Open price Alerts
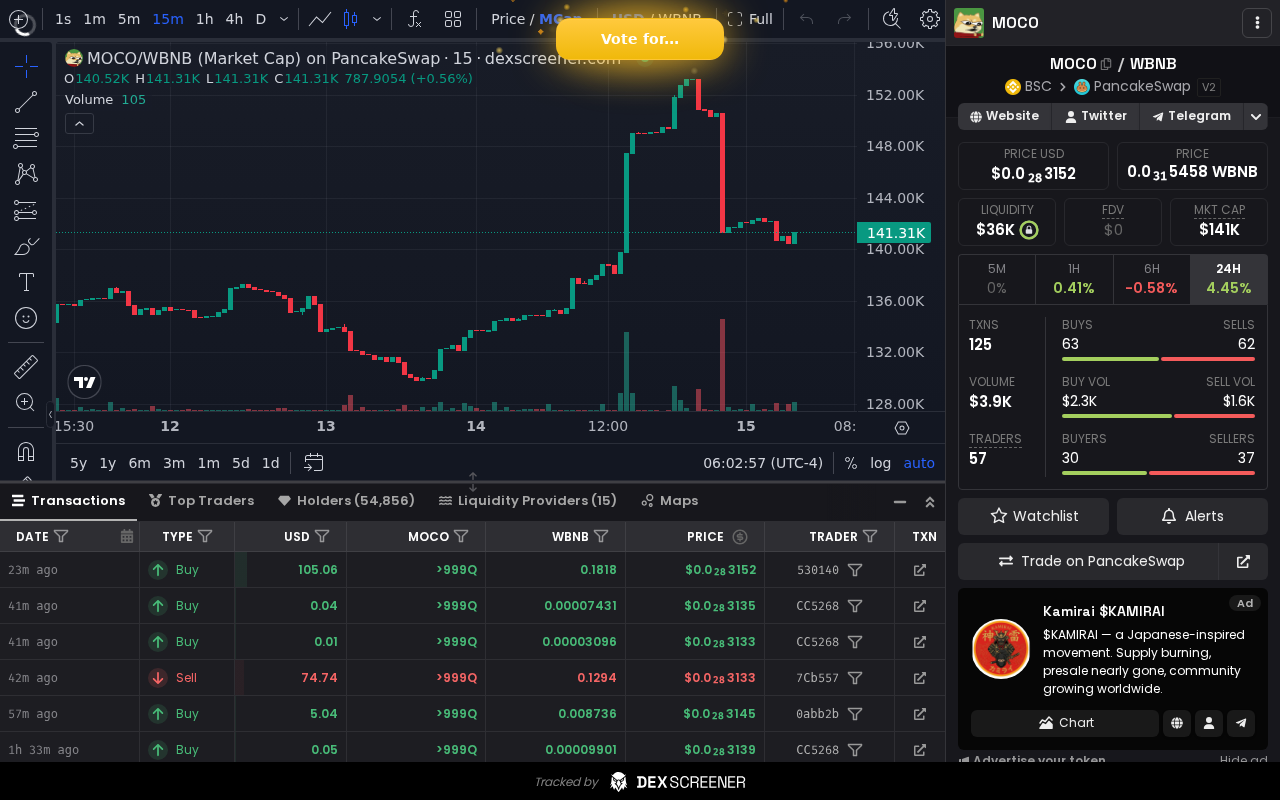The image size is (1280, 800). point(1192,516)
